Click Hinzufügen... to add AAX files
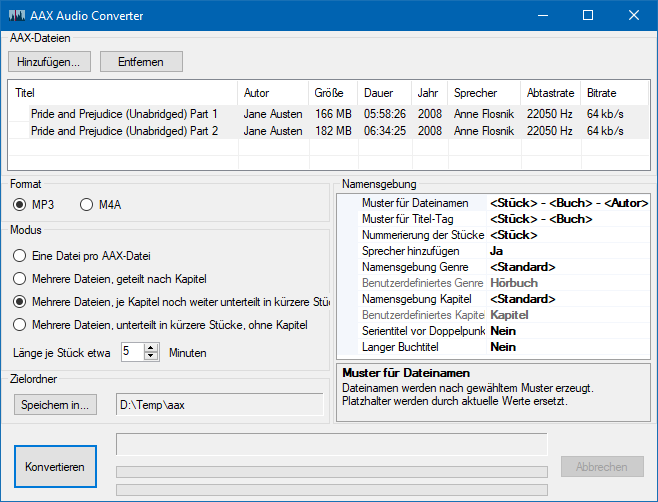The height and width of the screenshot is (502, 658). point(48,61)
